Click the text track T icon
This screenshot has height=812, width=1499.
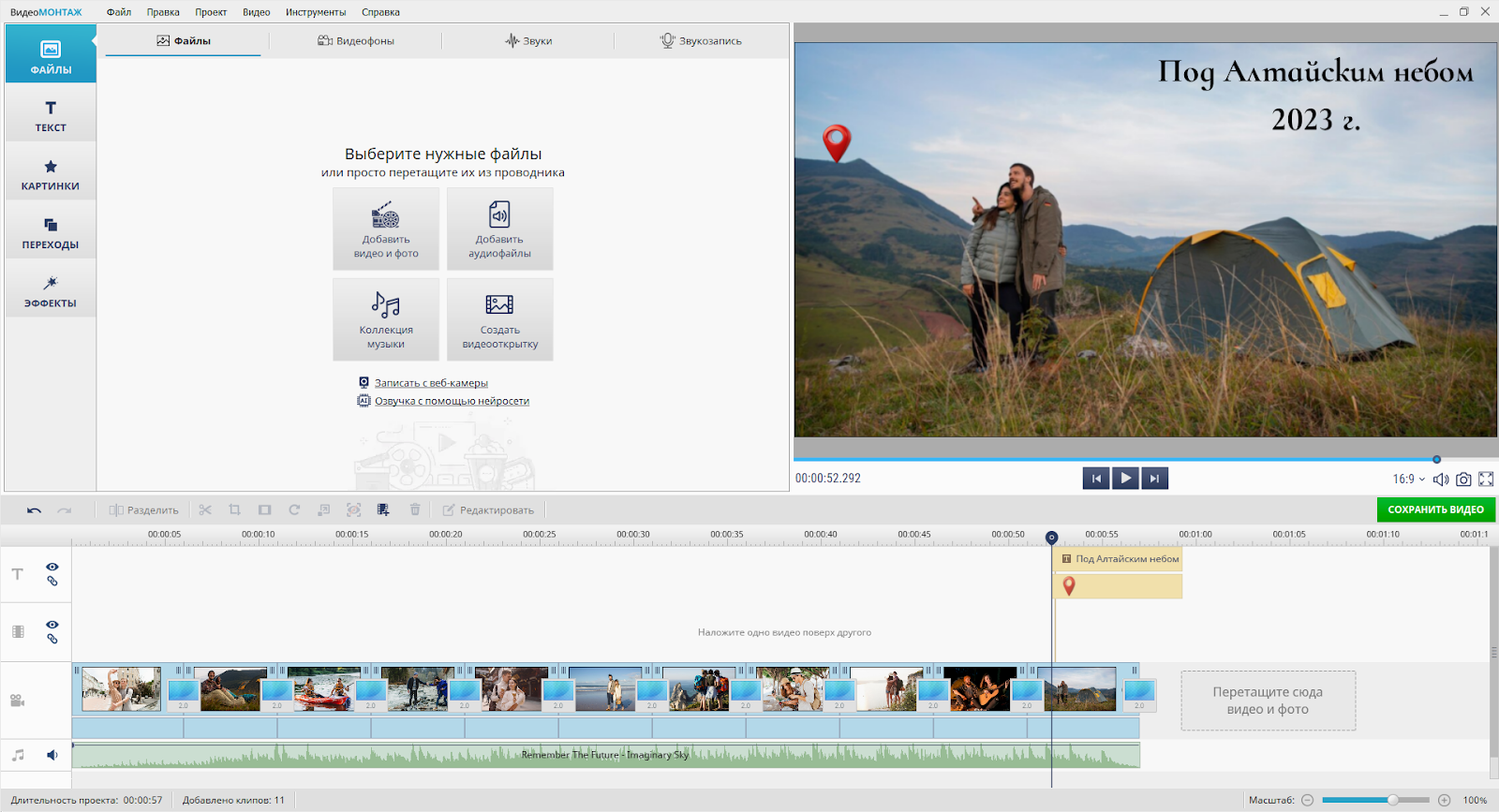point(18,574)
